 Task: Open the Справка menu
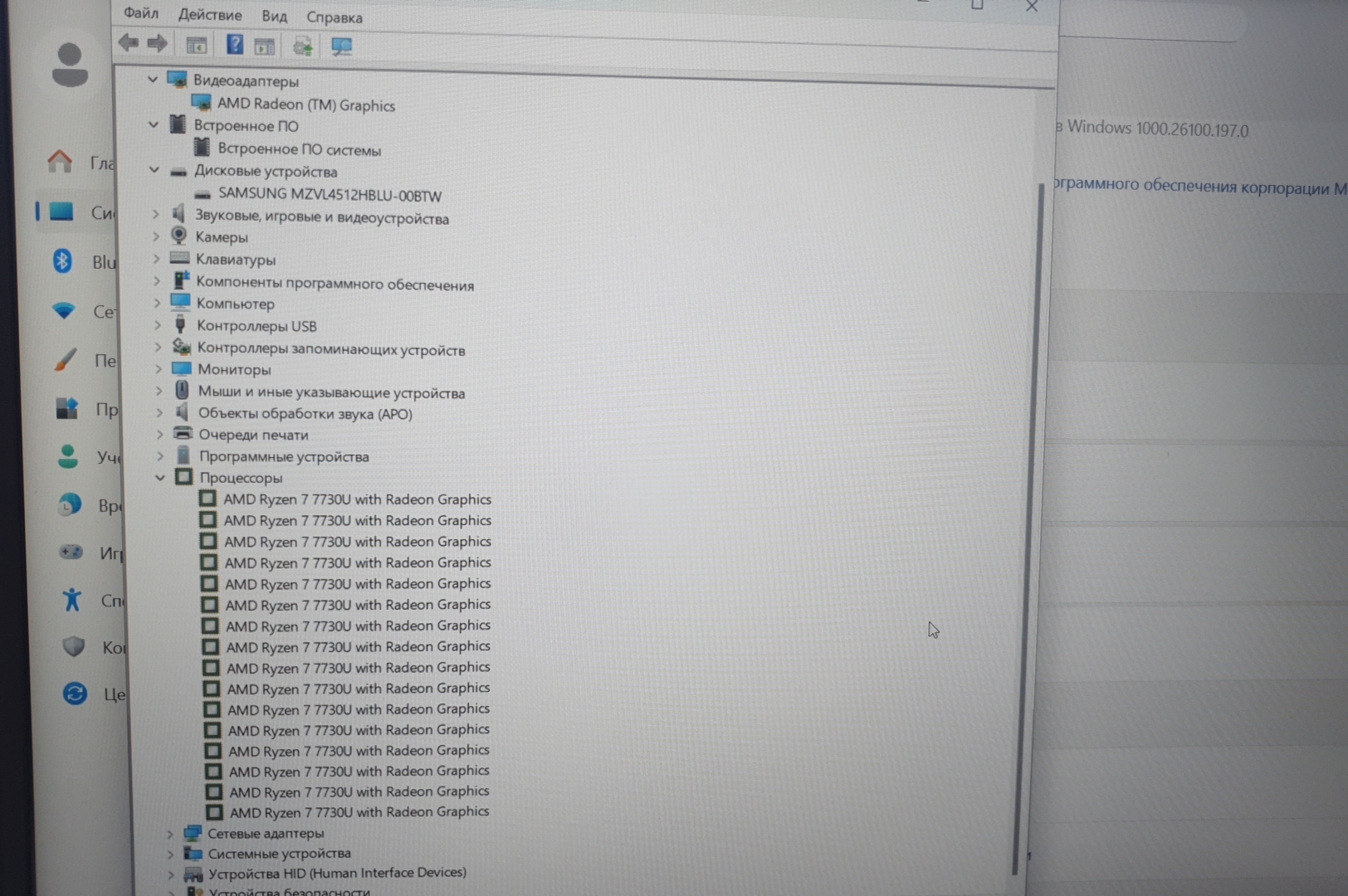[335, 17]
